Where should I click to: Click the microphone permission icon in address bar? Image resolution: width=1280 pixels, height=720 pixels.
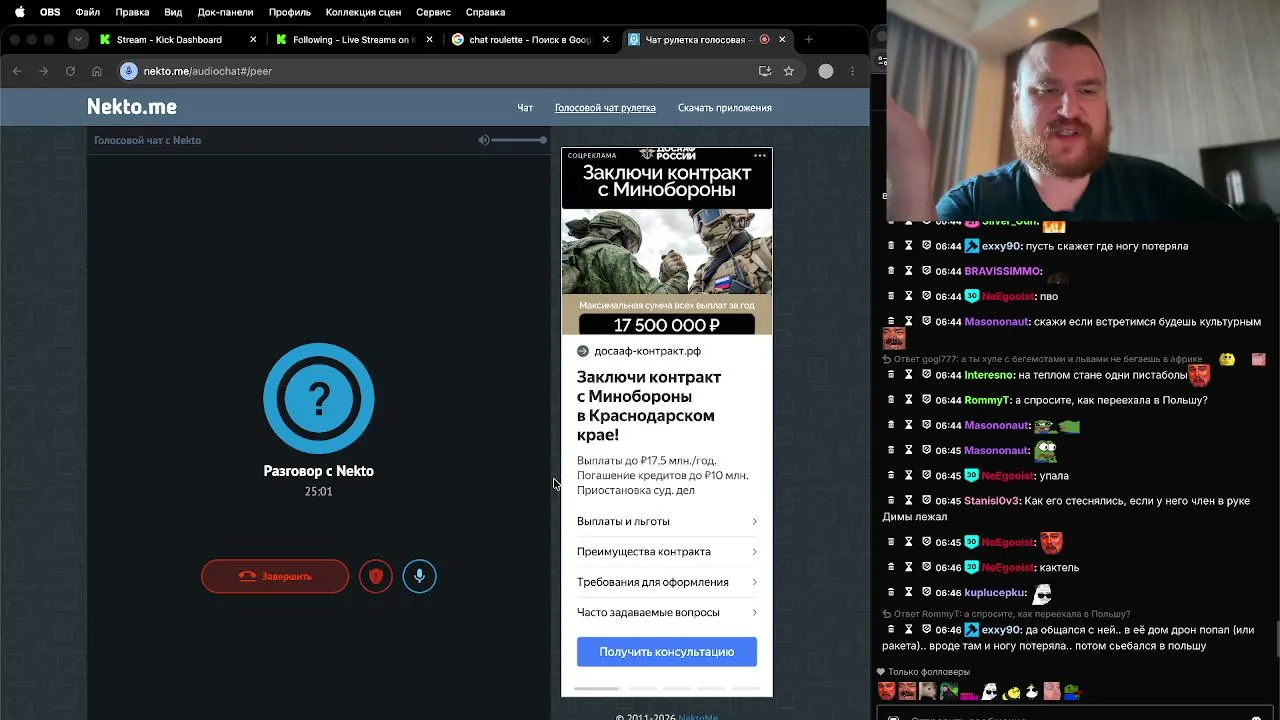(128, 71)
